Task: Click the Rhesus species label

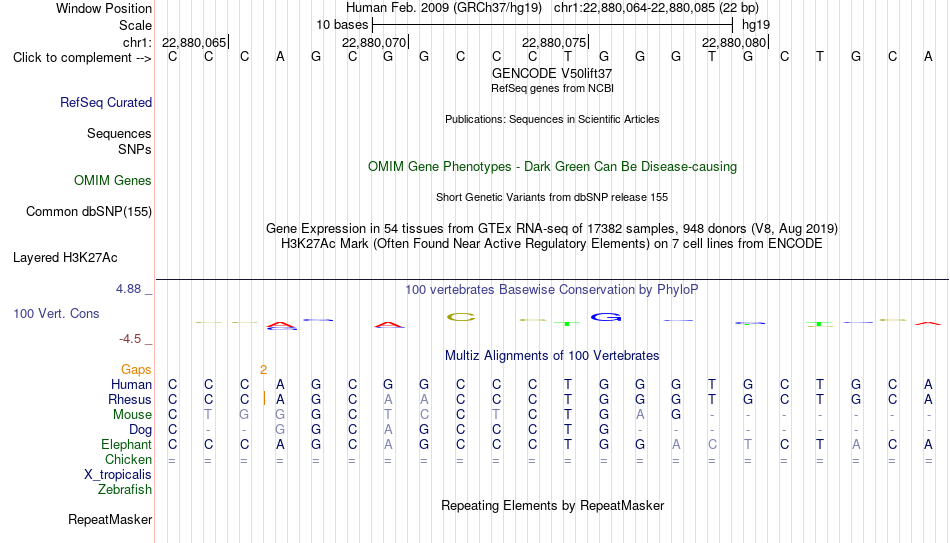Action: point(130,400)
